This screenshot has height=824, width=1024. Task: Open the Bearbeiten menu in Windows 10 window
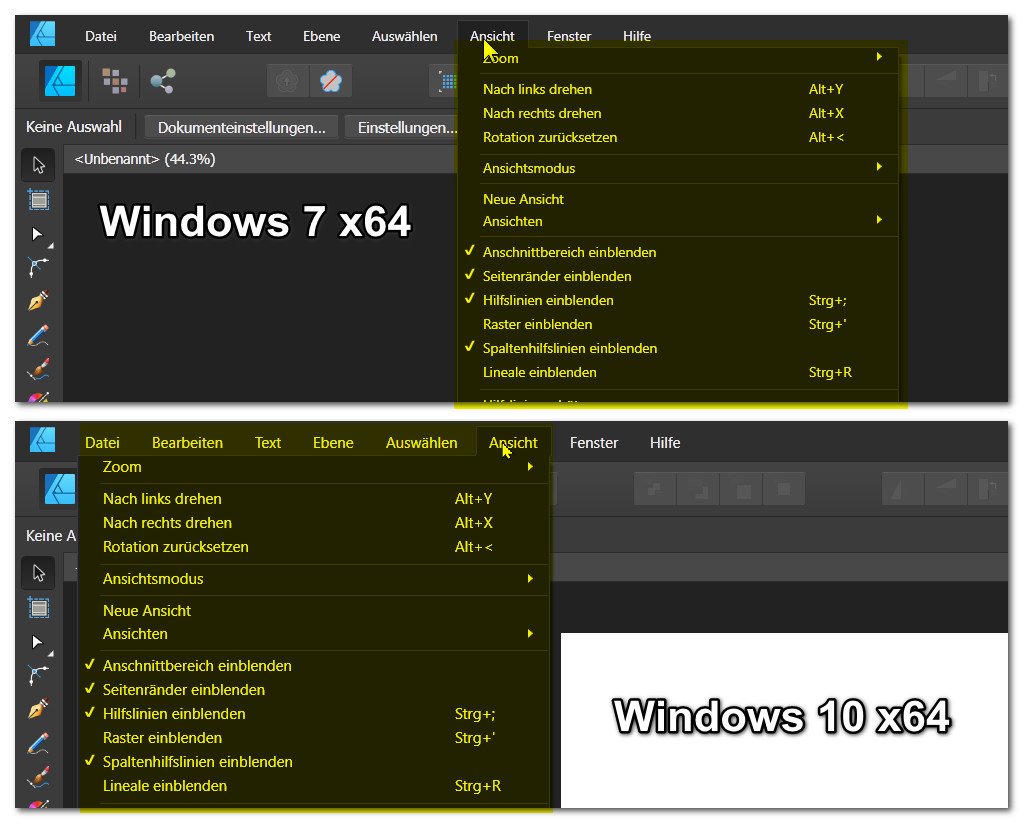click(187, 443)
